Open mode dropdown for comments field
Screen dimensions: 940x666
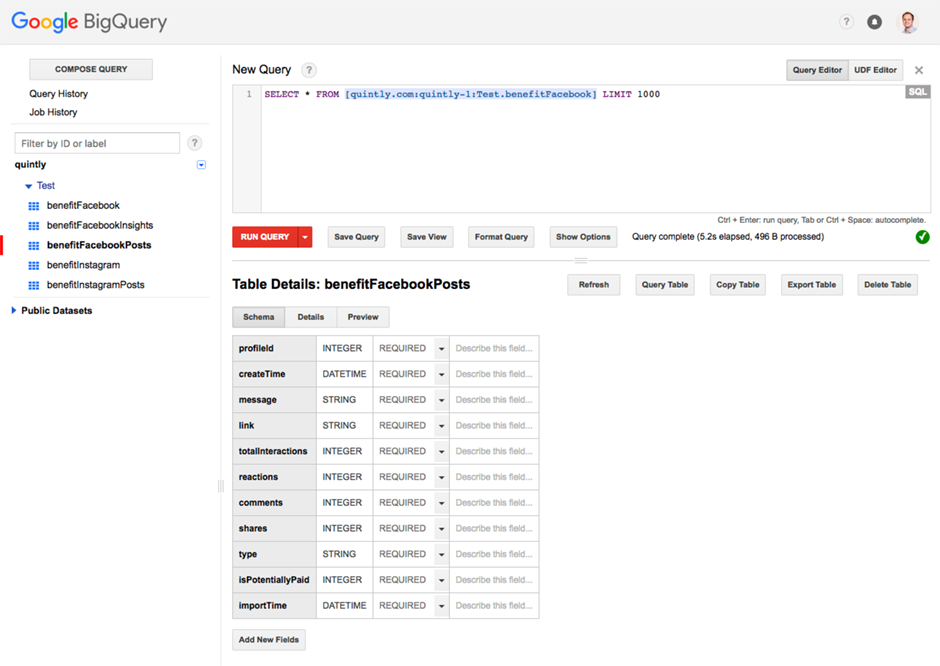tap(441, 503)
